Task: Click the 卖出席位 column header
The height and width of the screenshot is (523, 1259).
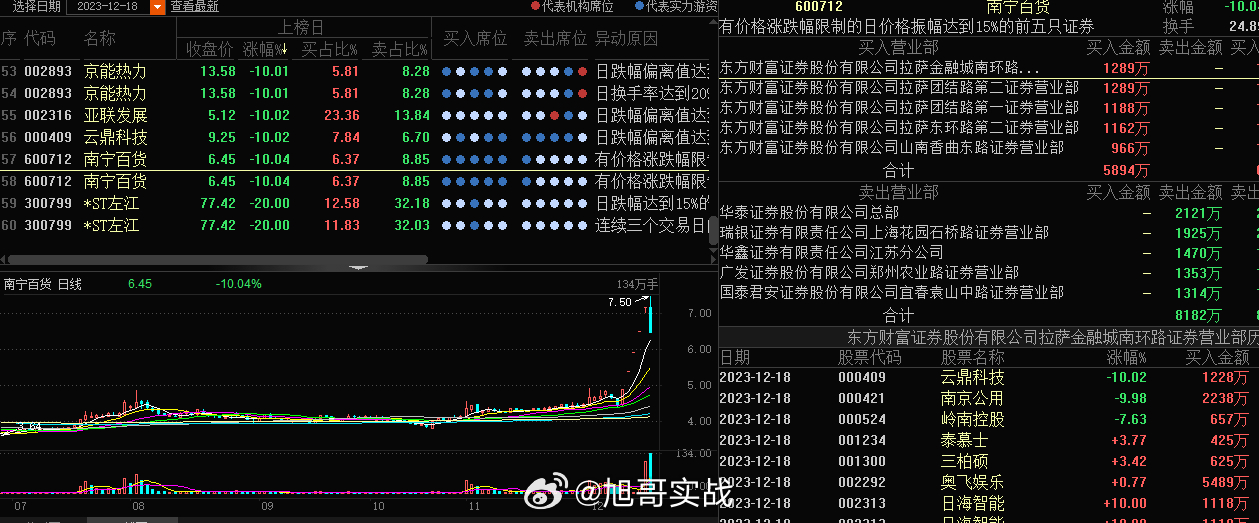Action: tap(555, 39)
